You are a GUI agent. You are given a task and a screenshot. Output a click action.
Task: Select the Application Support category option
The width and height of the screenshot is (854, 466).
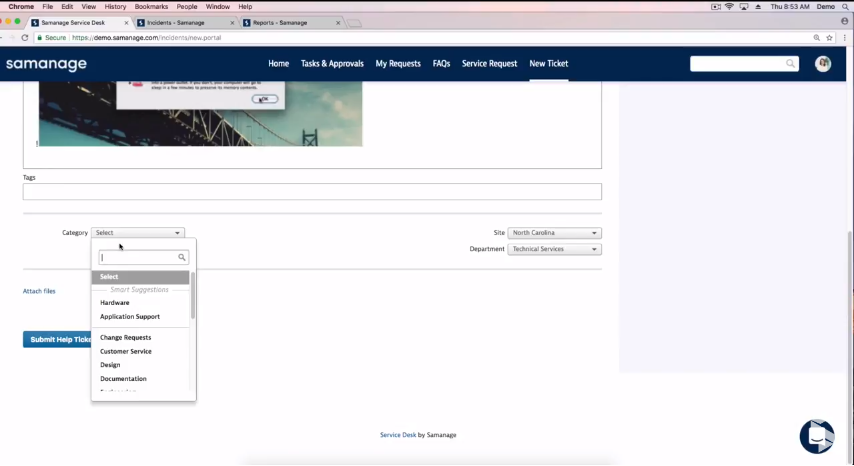(x=130, y=317)
